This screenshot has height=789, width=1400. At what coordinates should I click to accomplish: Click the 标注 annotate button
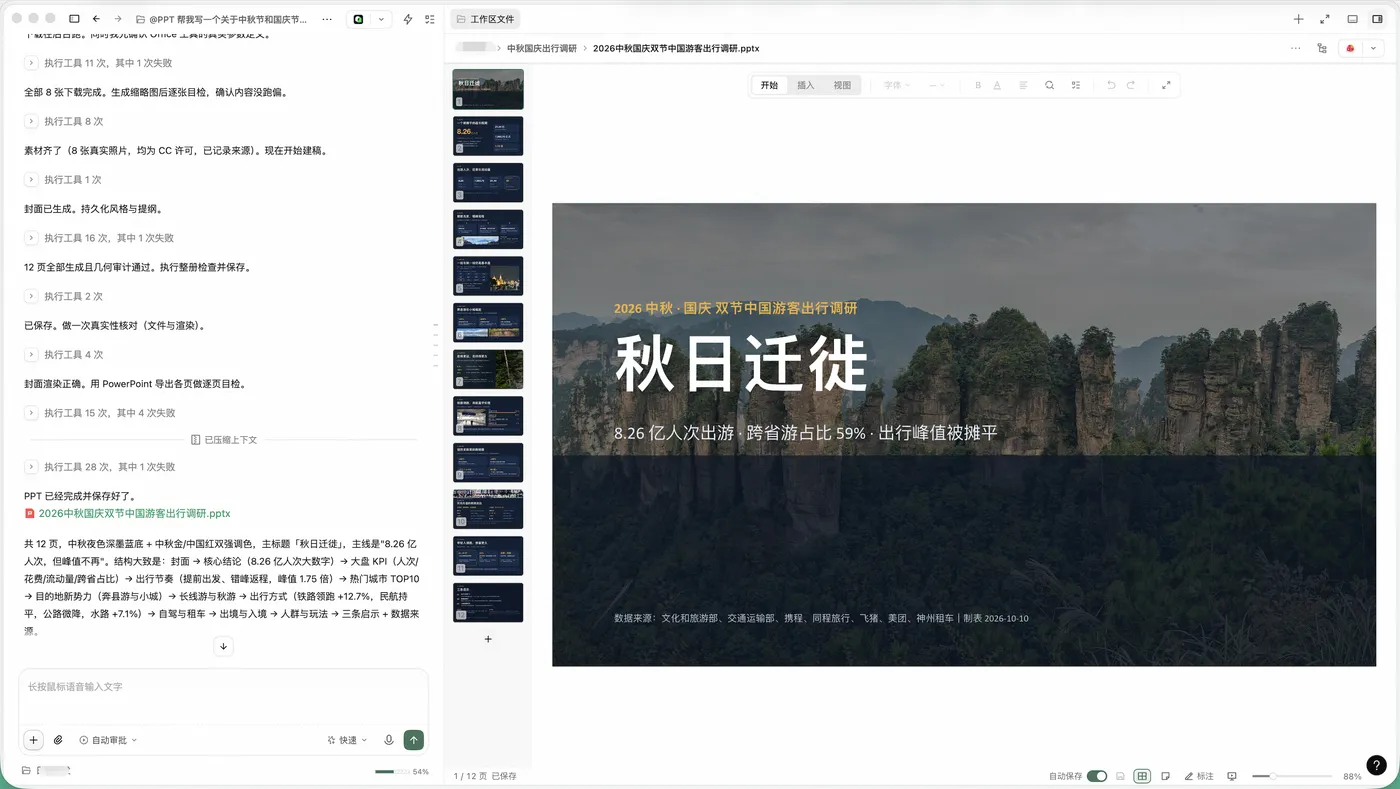(x=1199, y=776)
